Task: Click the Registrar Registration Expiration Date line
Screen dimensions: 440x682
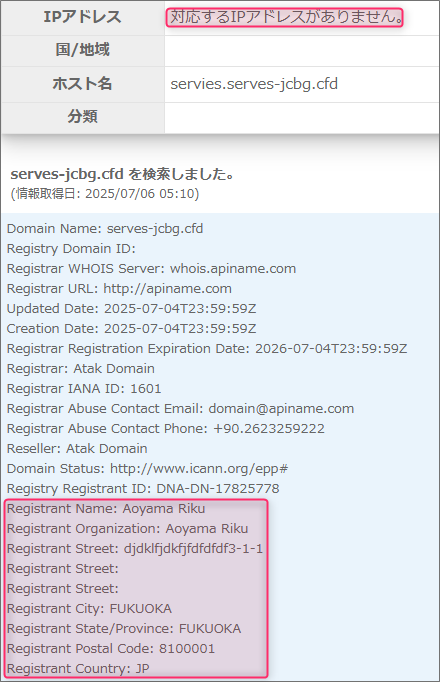Action: pyautogui.click(x=207, y=348)
